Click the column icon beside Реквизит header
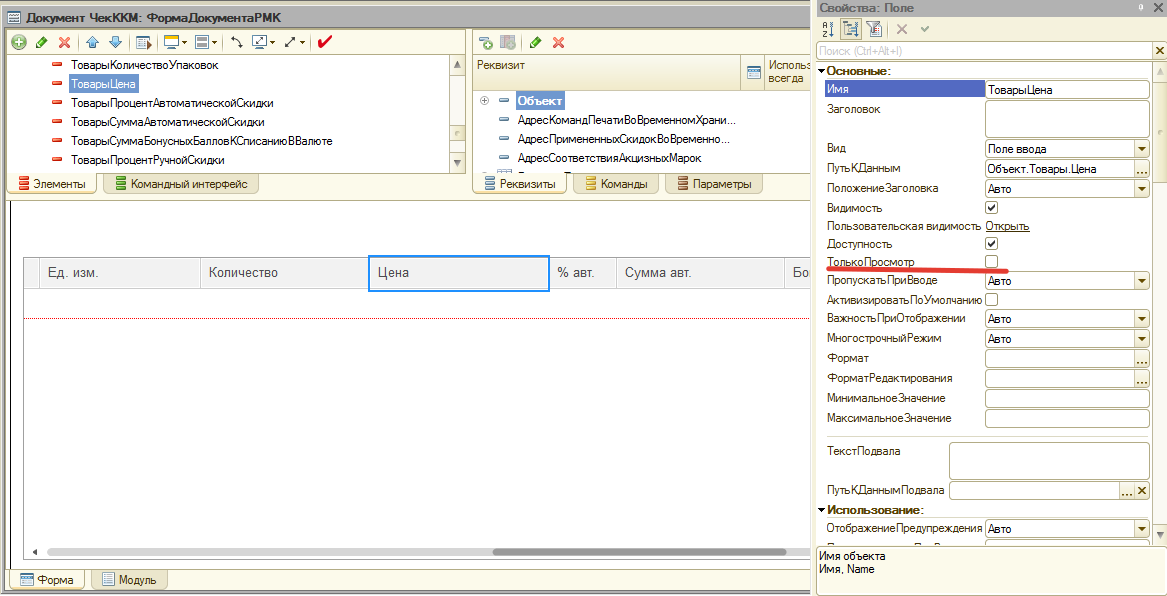1167x596 pixels. click(754, 71)
